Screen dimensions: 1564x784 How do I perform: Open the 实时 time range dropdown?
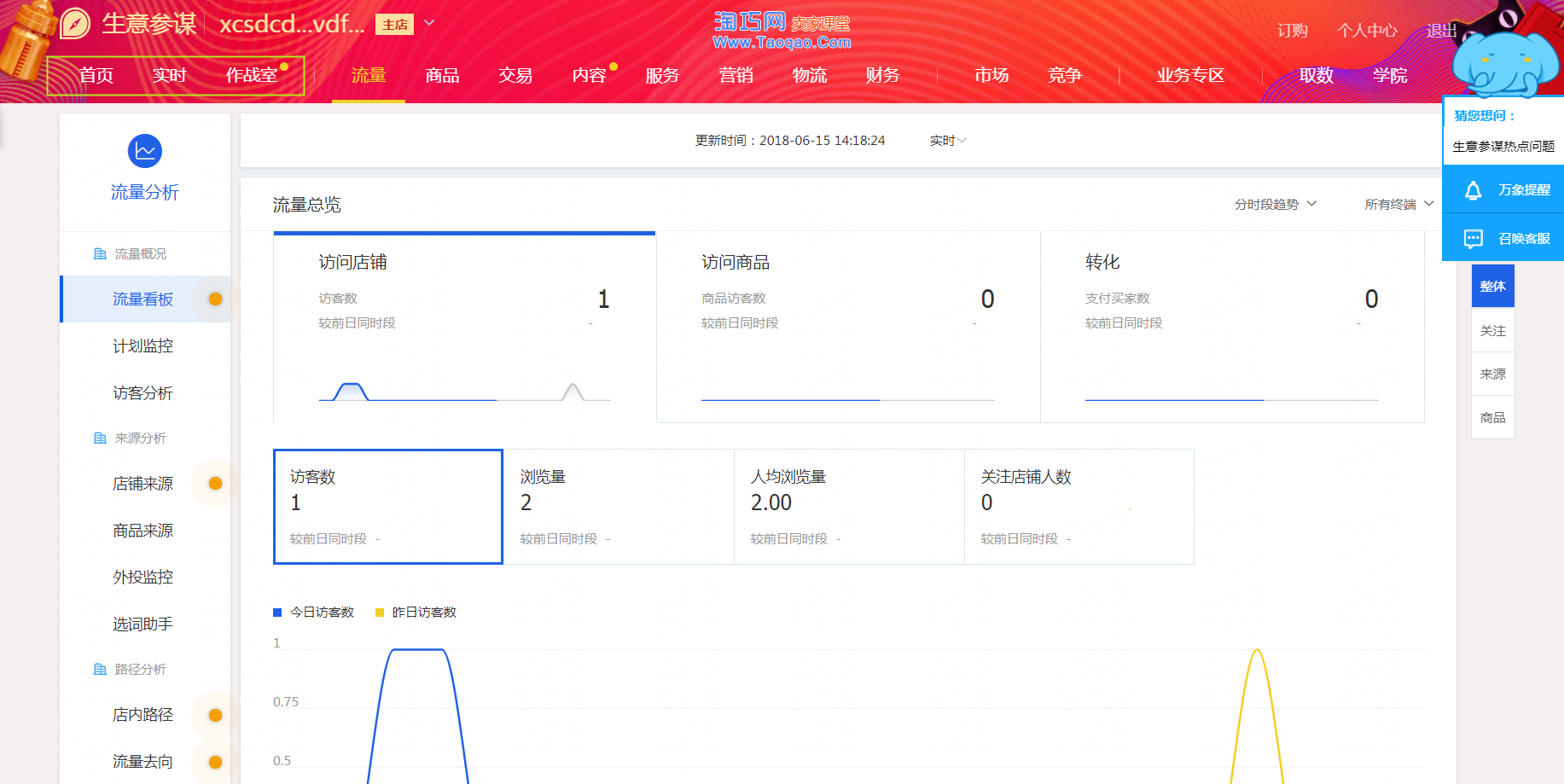[948, 141]
